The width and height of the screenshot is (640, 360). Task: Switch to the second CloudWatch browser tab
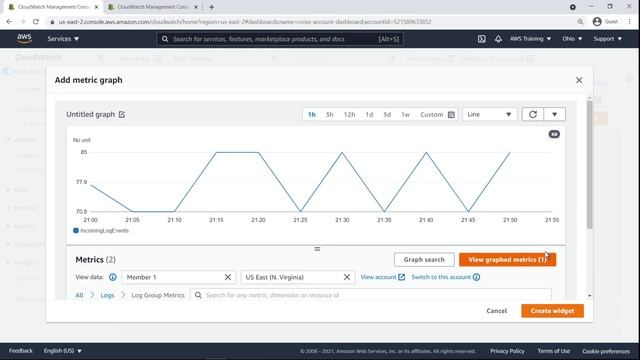click(x=153, y=7)
